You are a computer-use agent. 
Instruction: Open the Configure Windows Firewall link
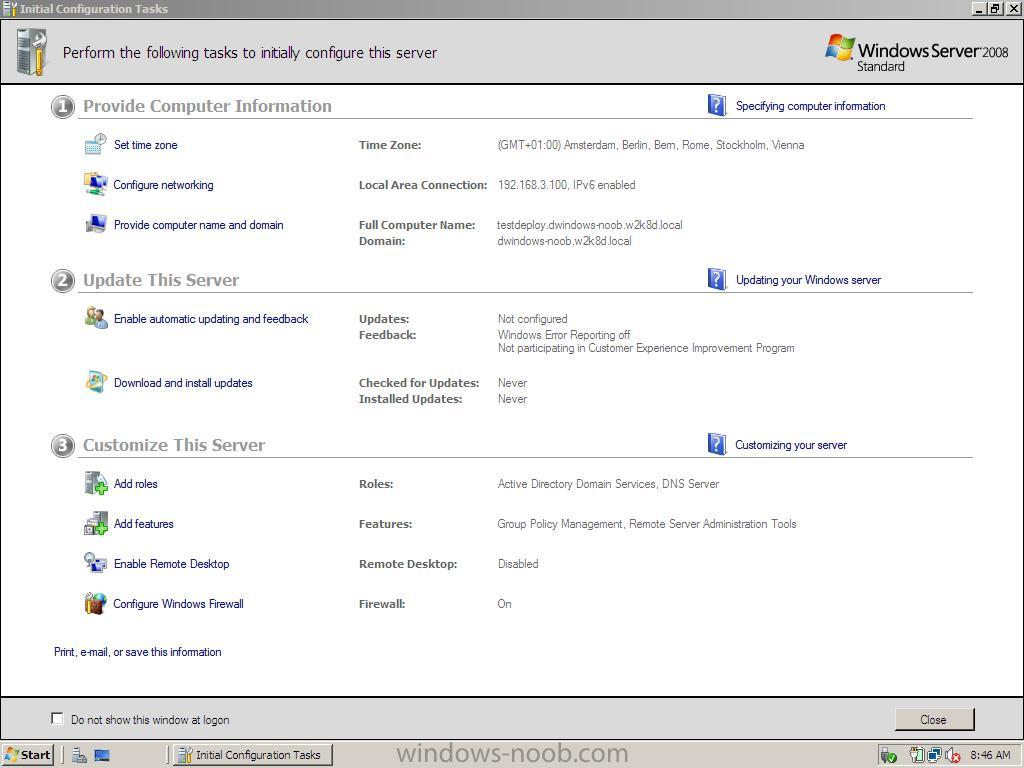[x=178, y=603]
